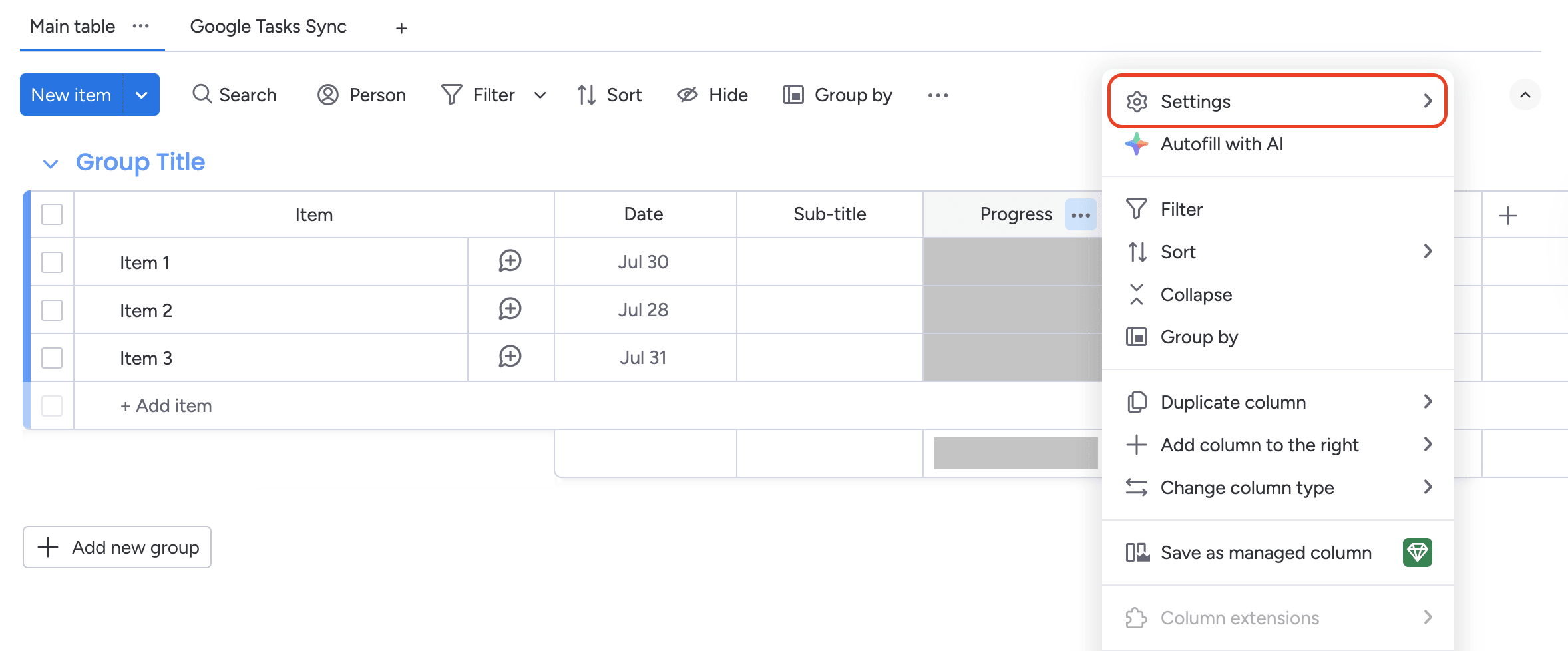Choose Group by in column menu

1277,337
